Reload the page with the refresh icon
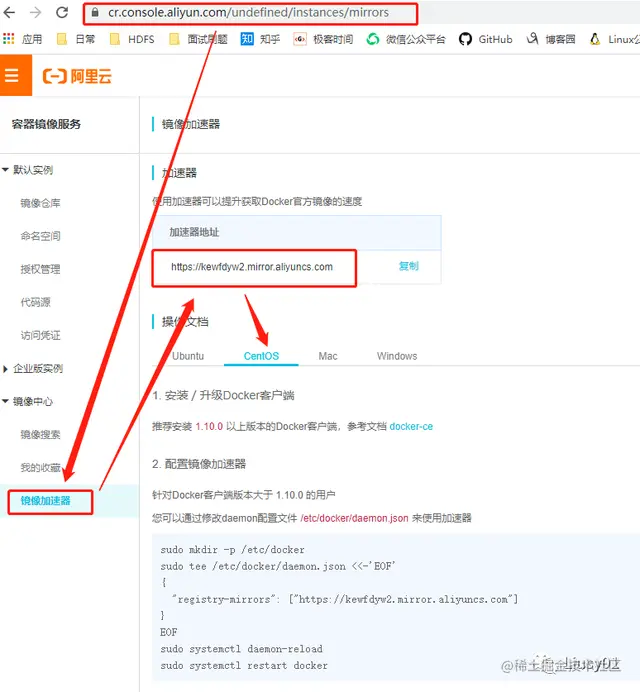 [62, 12]
